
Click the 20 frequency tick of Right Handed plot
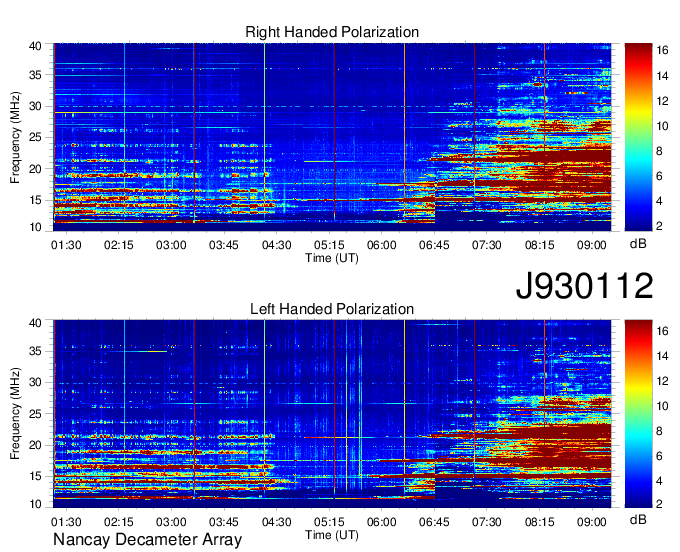pyautogui.click(x=35, y=169)
